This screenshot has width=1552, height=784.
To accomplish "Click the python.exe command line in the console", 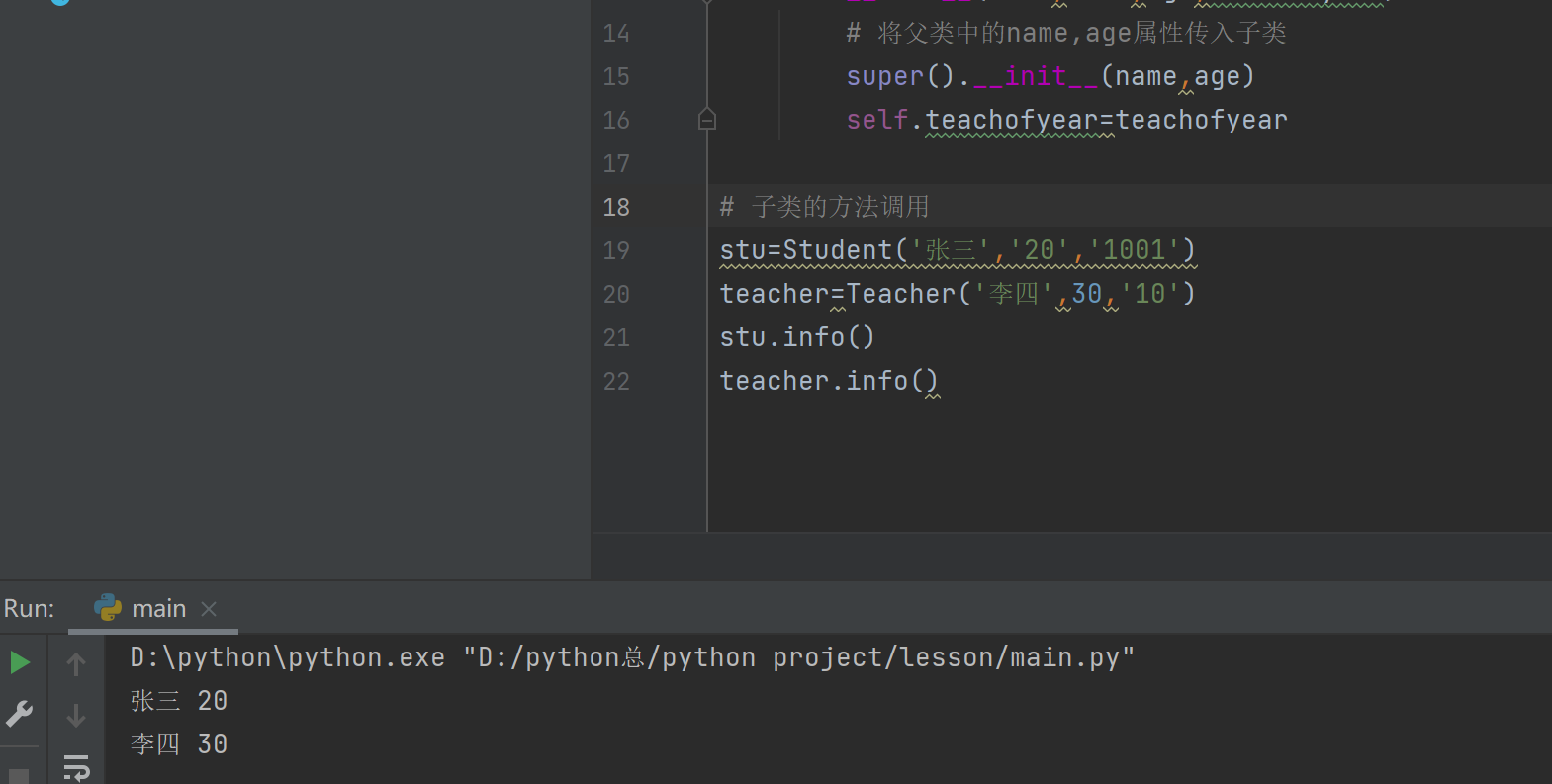I will pyautogui.click(x=632, y=657).
